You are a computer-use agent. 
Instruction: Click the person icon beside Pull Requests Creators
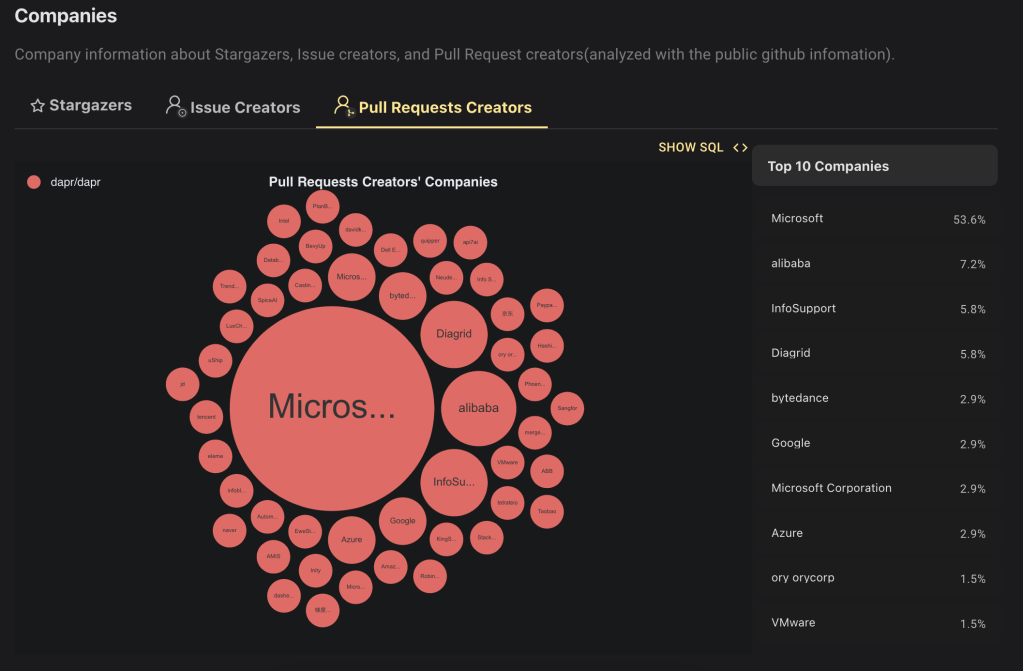pyautogui.click(x=343, y=106)
